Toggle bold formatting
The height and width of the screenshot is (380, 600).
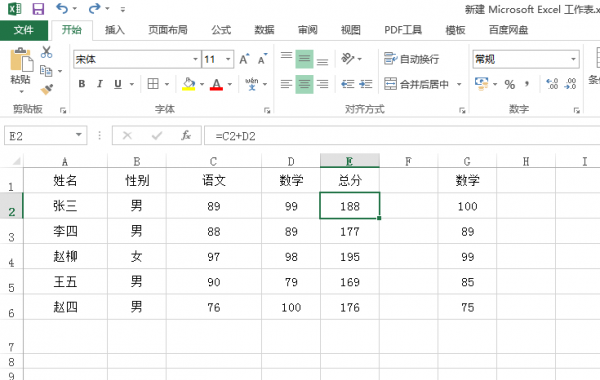click(82, 84)
